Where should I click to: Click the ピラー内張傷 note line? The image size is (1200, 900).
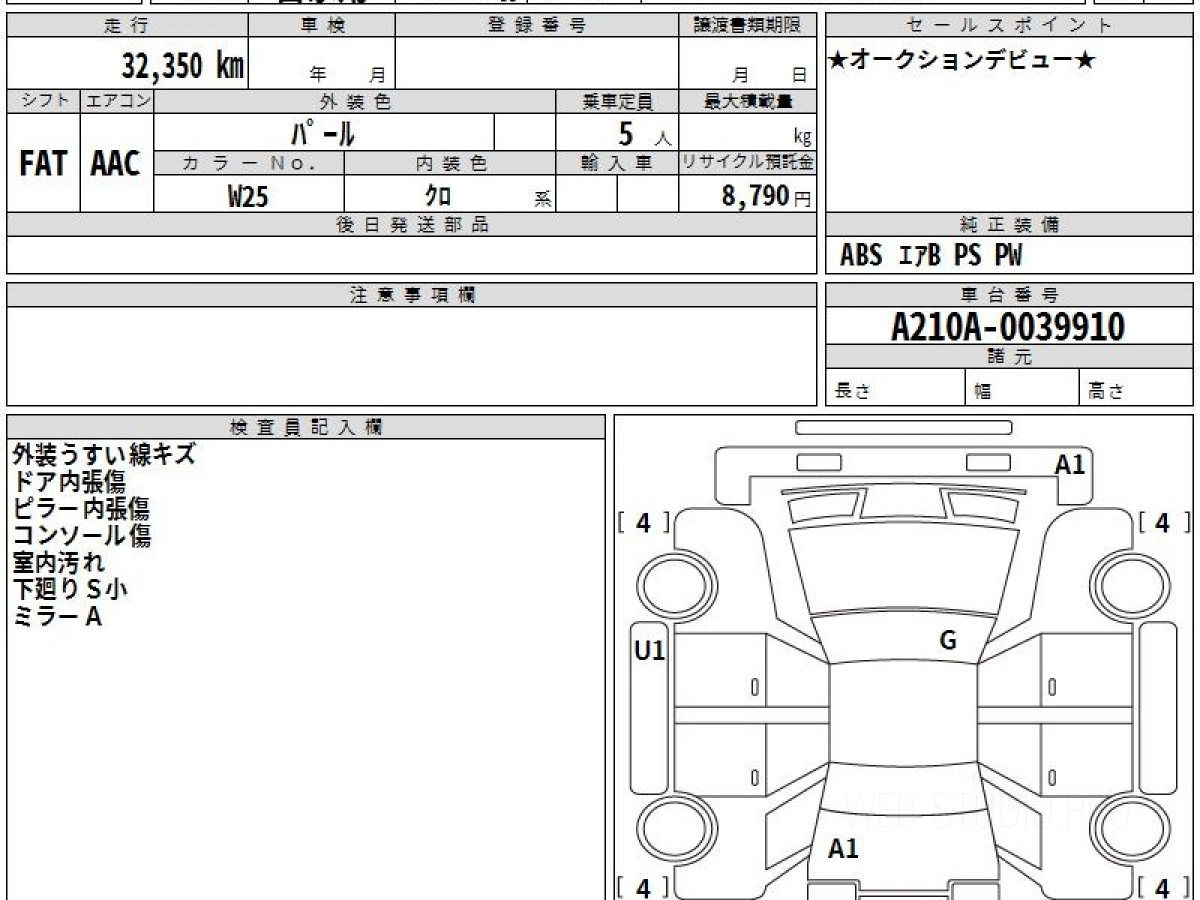82,508
